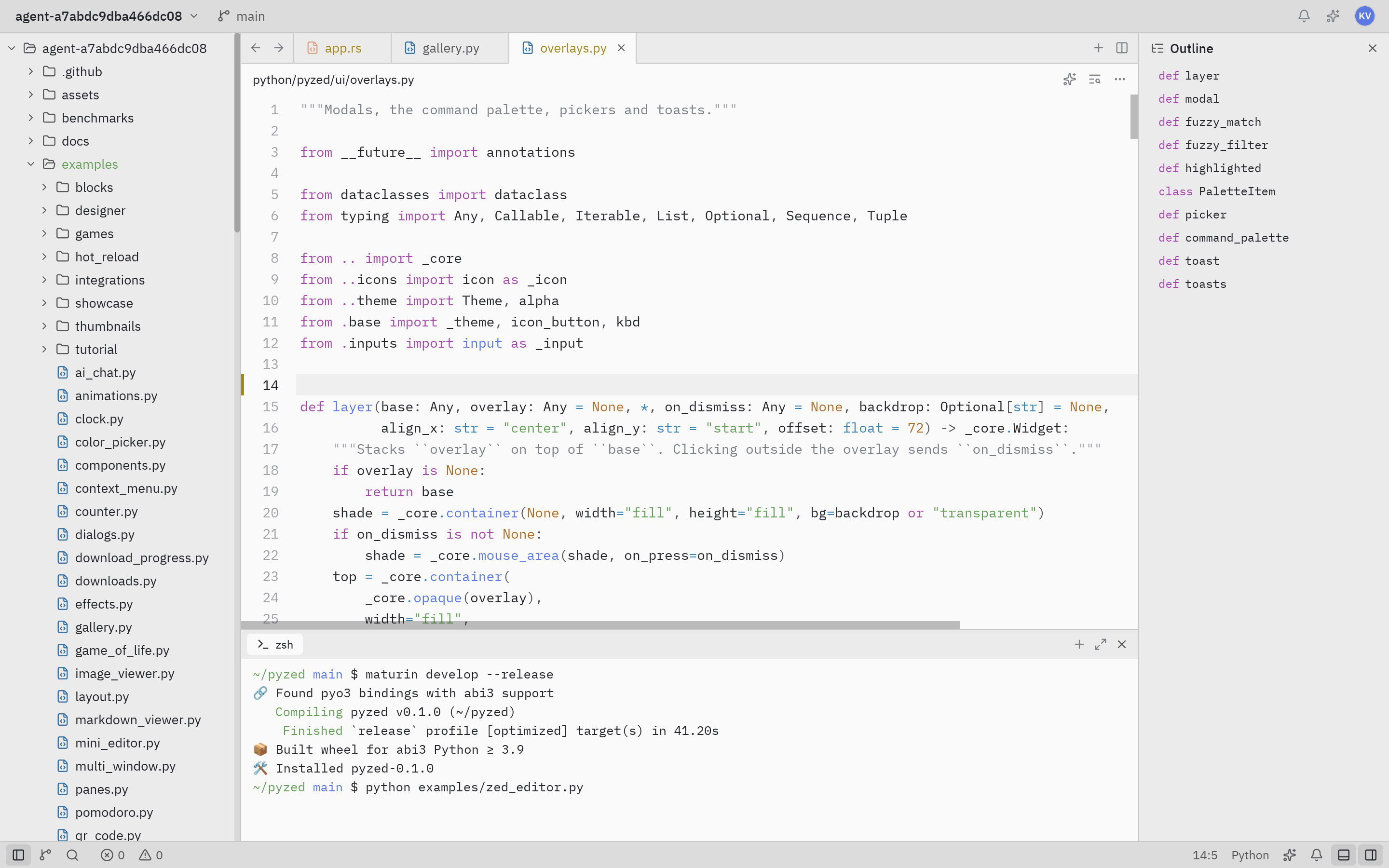Add a new terminal with plus
Viewport: 1389px width, 868px height.
pos(1079,645)
